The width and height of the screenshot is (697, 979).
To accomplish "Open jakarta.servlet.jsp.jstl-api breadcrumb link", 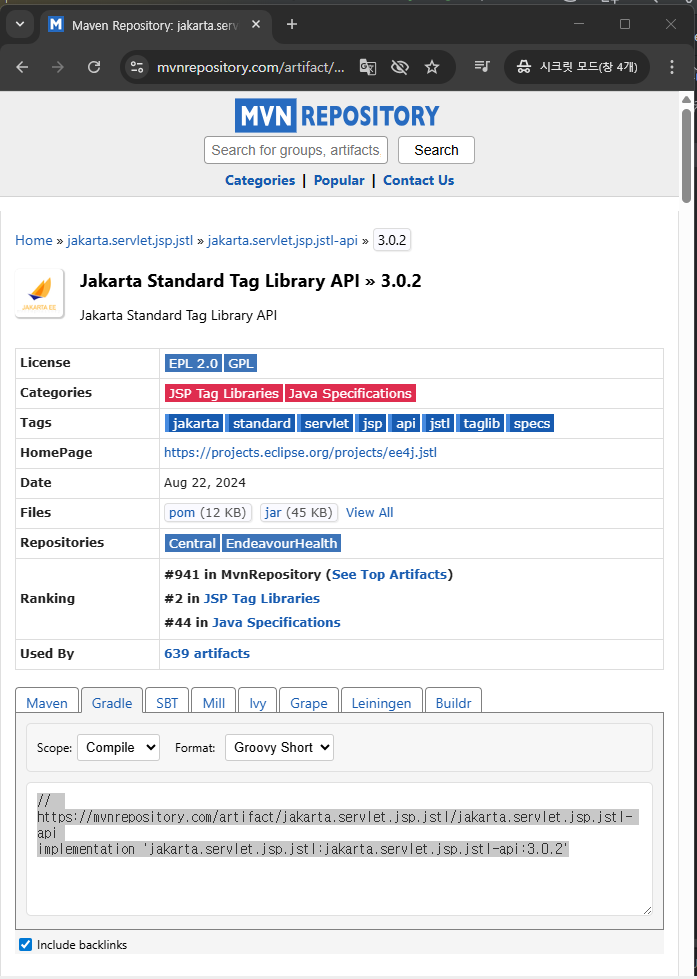I will click(282, 240).
